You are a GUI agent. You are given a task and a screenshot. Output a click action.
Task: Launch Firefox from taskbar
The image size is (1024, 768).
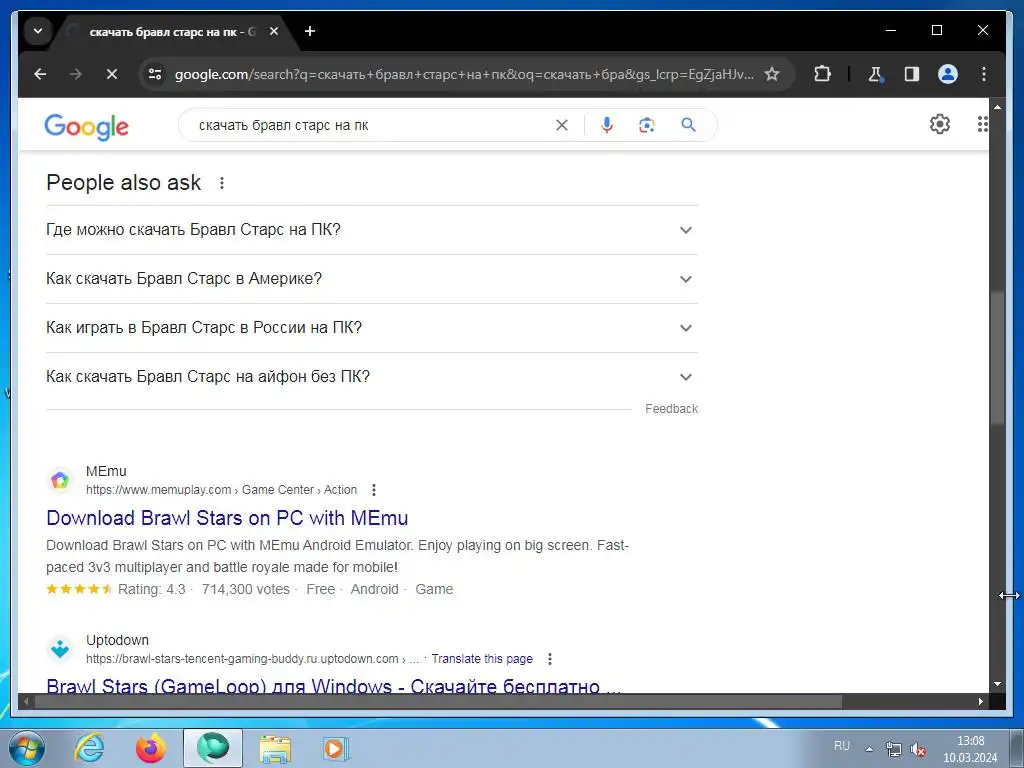click(151, 748)
